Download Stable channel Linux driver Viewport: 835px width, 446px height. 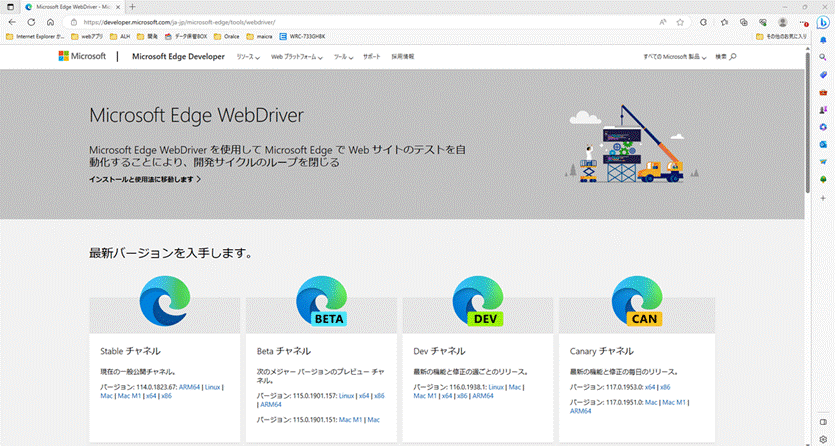212,387
